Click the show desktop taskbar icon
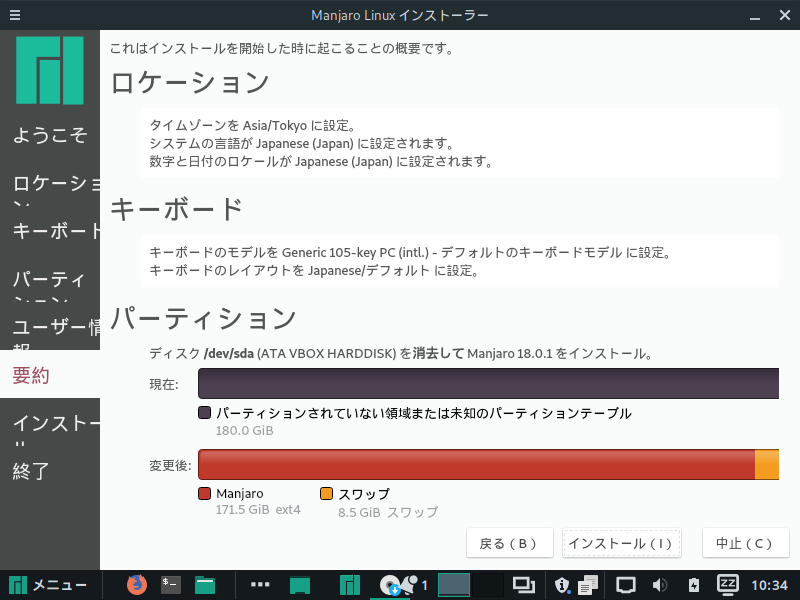The width and height of the screenshot is (800, 600). click(300, 585)
